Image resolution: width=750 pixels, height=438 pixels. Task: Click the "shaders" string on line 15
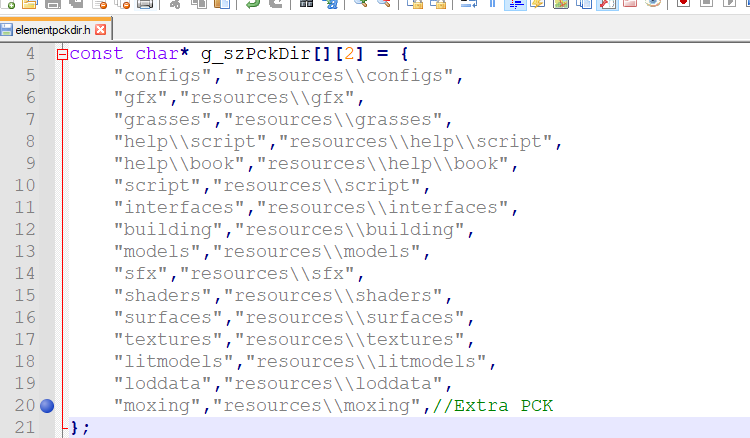(x=163, y=296)
